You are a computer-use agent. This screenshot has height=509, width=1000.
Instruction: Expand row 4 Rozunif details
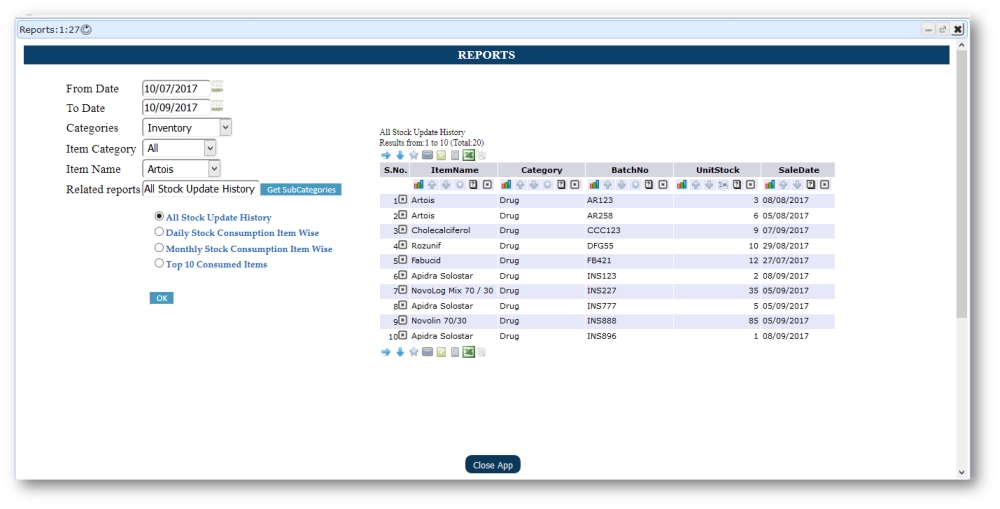tap(403, 245)
